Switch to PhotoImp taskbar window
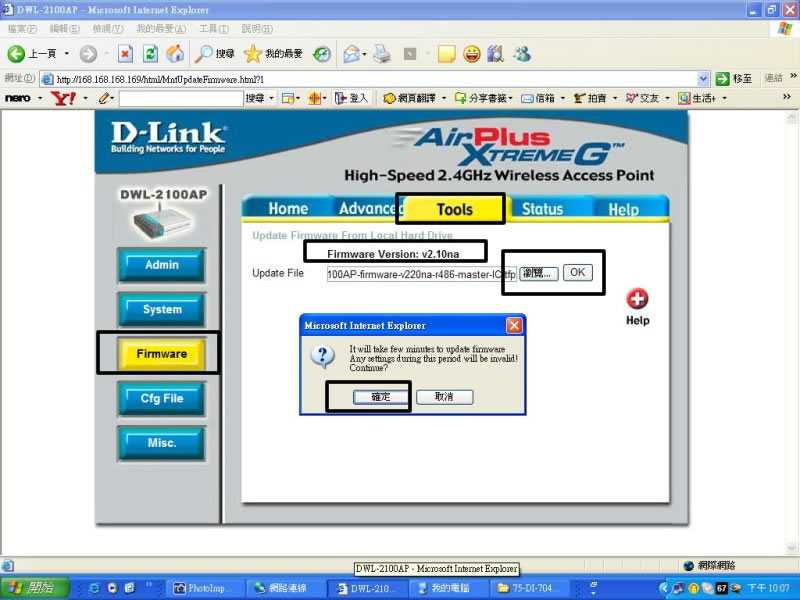This screenshot has height=600, width=800. coord(203,588)
